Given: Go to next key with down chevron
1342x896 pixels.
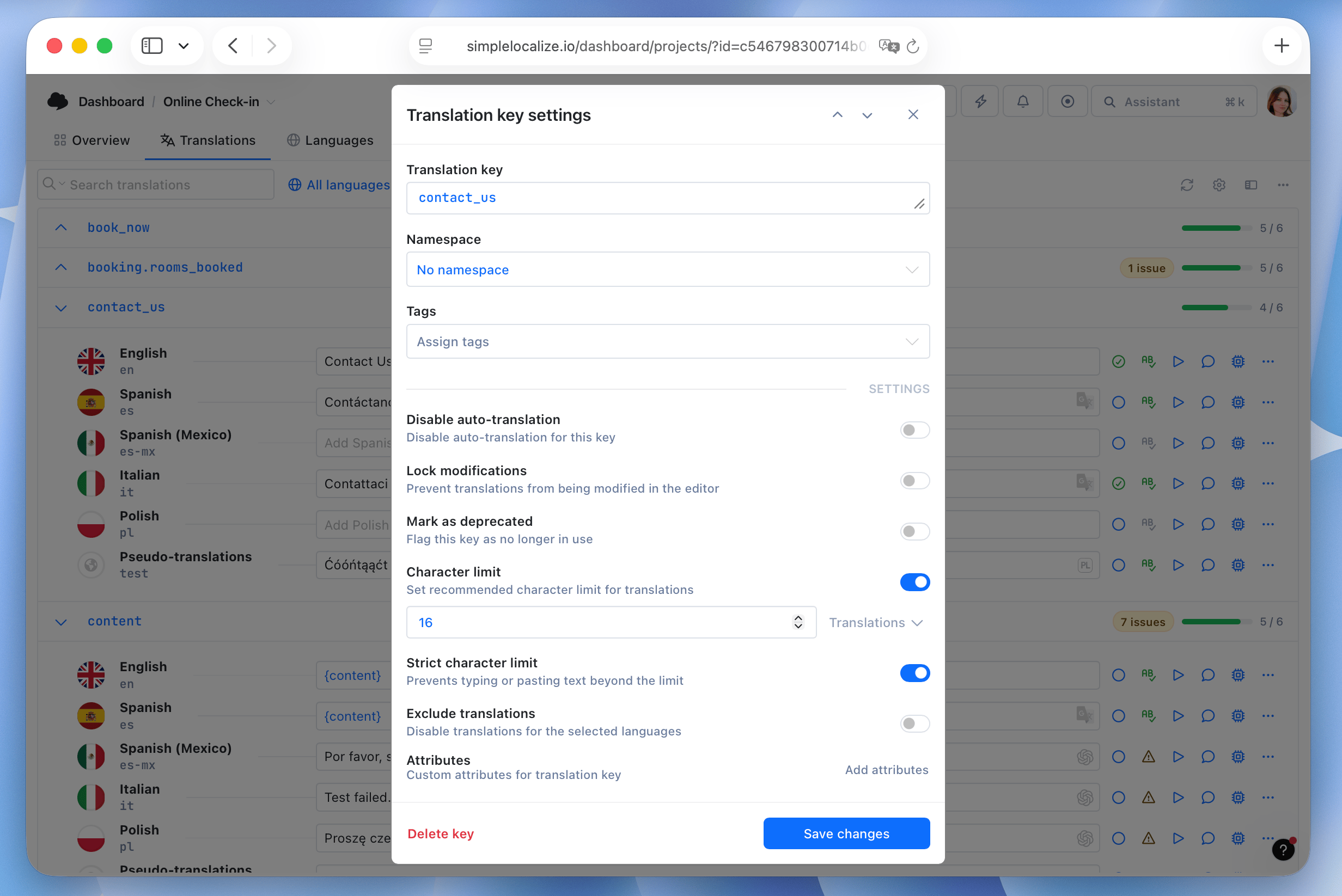Looking at the screenshot, I should tap(867, 115).
